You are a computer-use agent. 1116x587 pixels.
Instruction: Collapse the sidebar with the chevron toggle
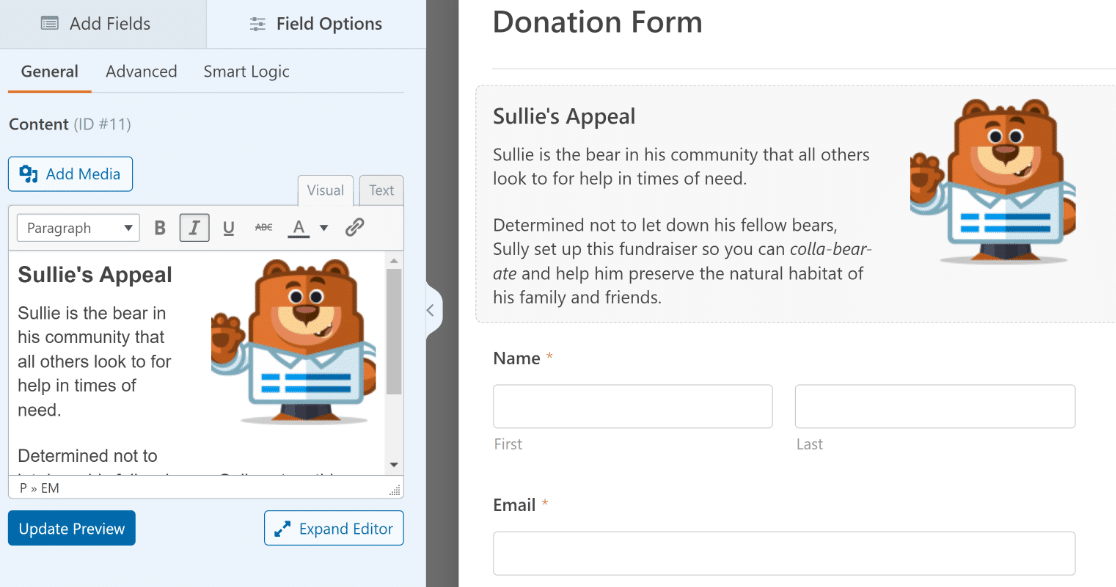pyautogui.click(x=431, y=310)
